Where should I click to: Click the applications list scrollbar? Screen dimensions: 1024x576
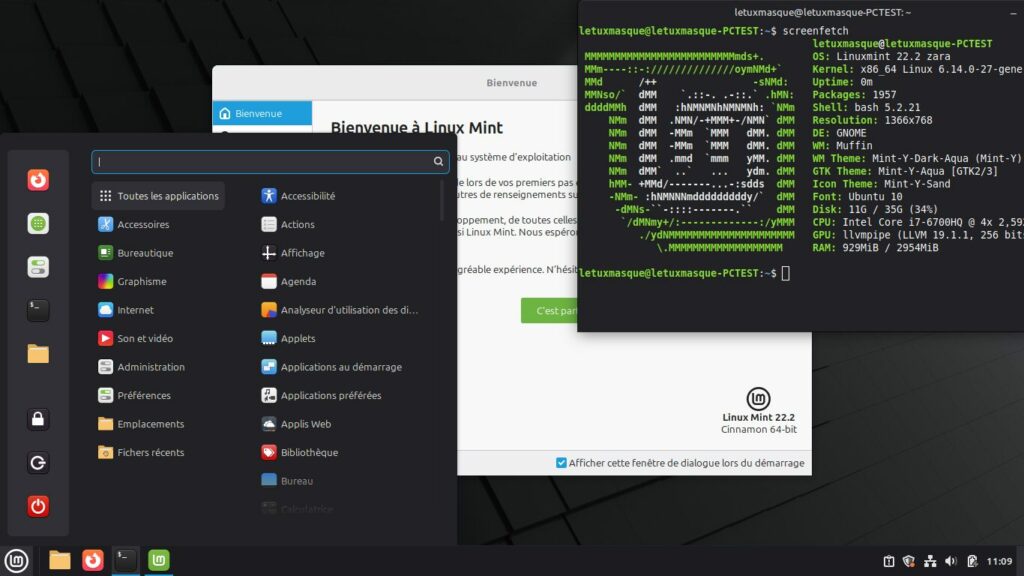point(442,201)
